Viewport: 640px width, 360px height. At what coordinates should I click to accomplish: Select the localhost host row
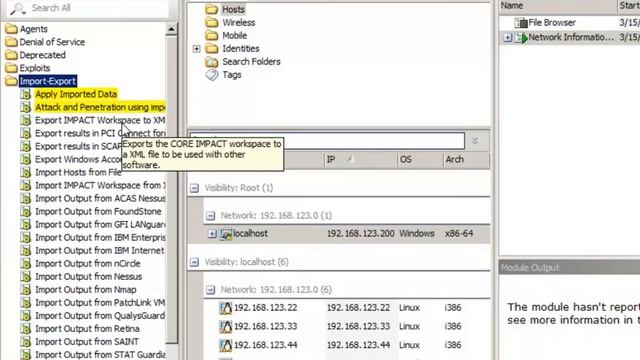click(347, 234)
